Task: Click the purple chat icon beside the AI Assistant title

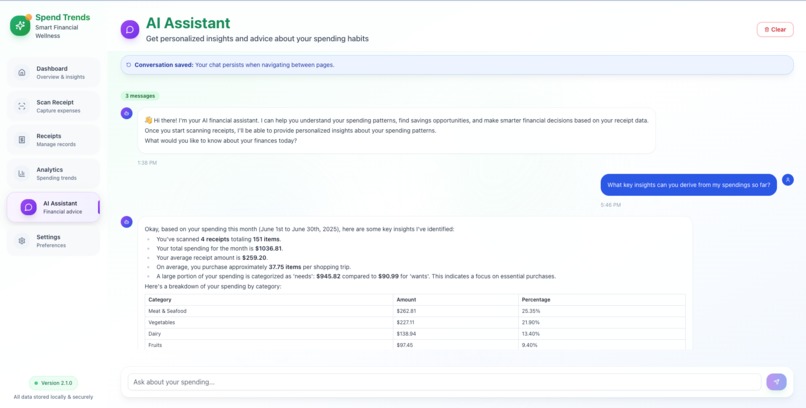Action: pos(130,30)
